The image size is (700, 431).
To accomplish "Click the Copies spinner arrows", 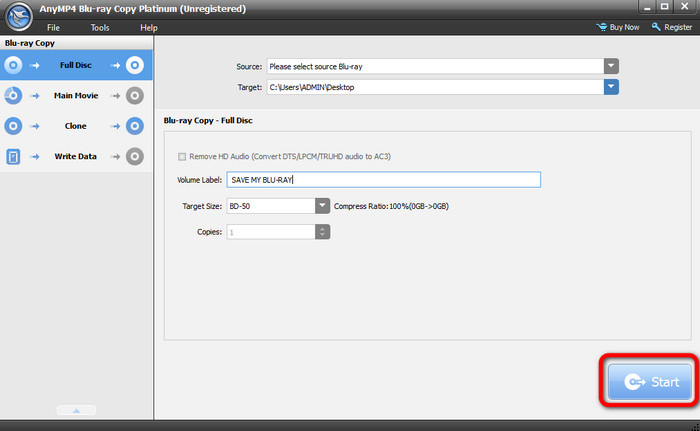I will [x=322, y=232].
